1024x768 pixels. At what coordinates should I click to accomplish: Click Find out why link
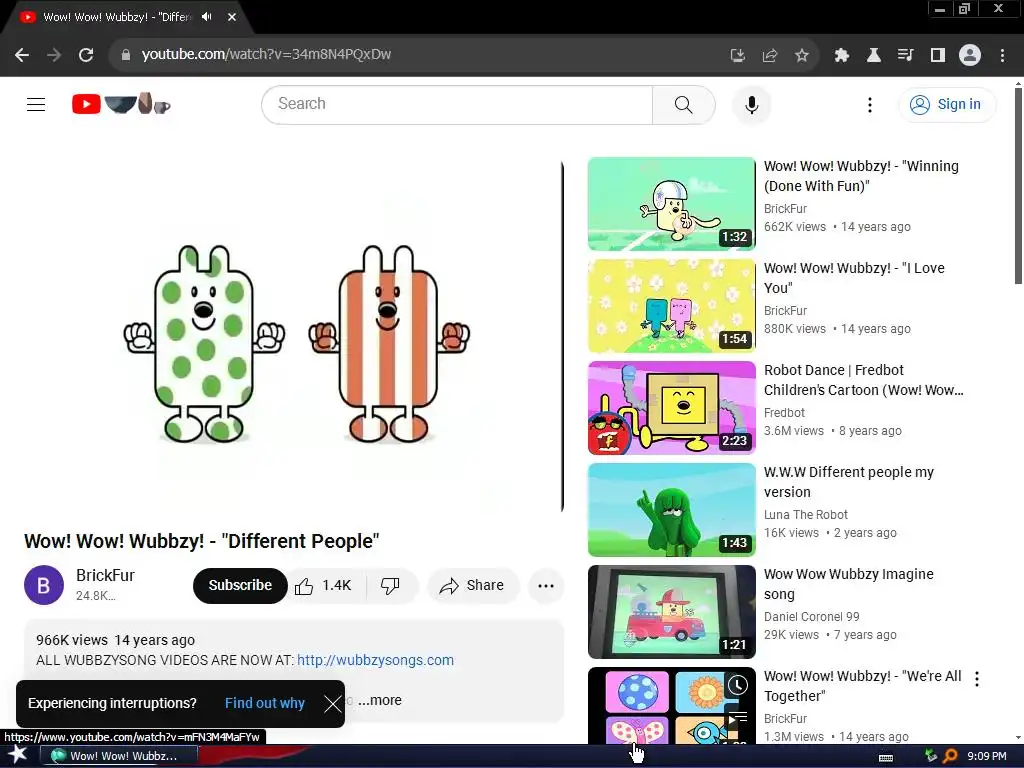264,703
